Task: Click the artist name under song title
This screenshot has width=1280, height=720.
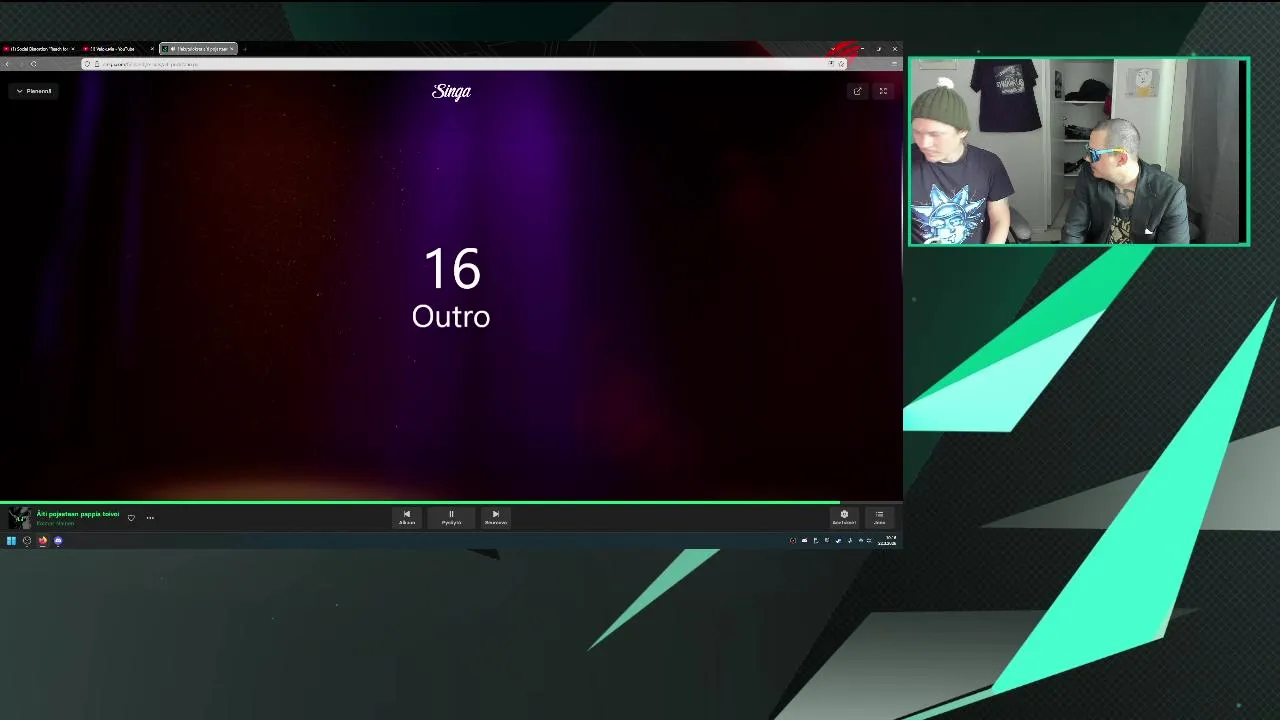Action: 55,523
